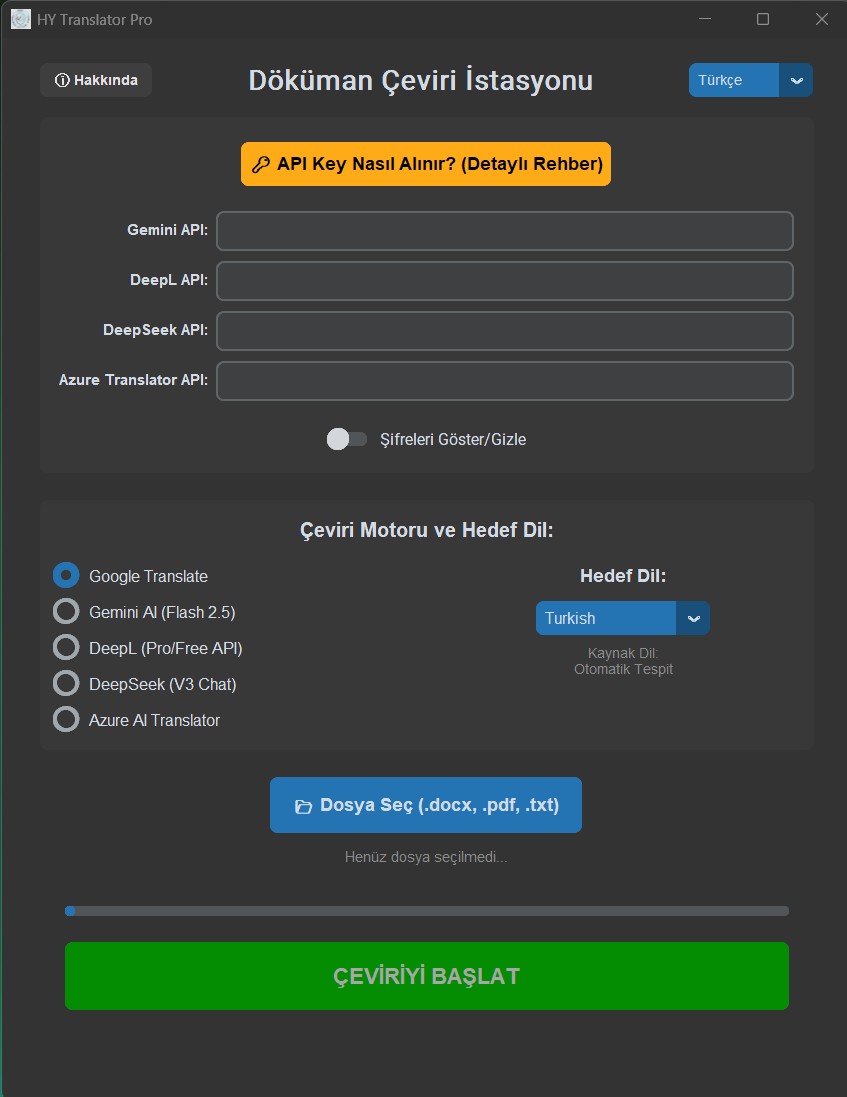Start translation with ÇEVİRİYİ BAŞLAT button
Viewport: 847px width, 1097px height.
[x=427, y=976]
